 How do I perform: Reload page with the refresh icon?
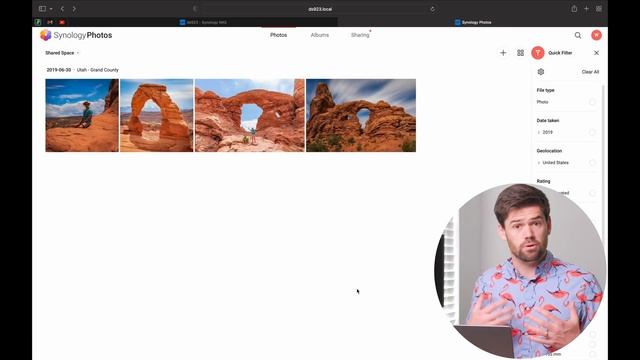pos(433,9)
